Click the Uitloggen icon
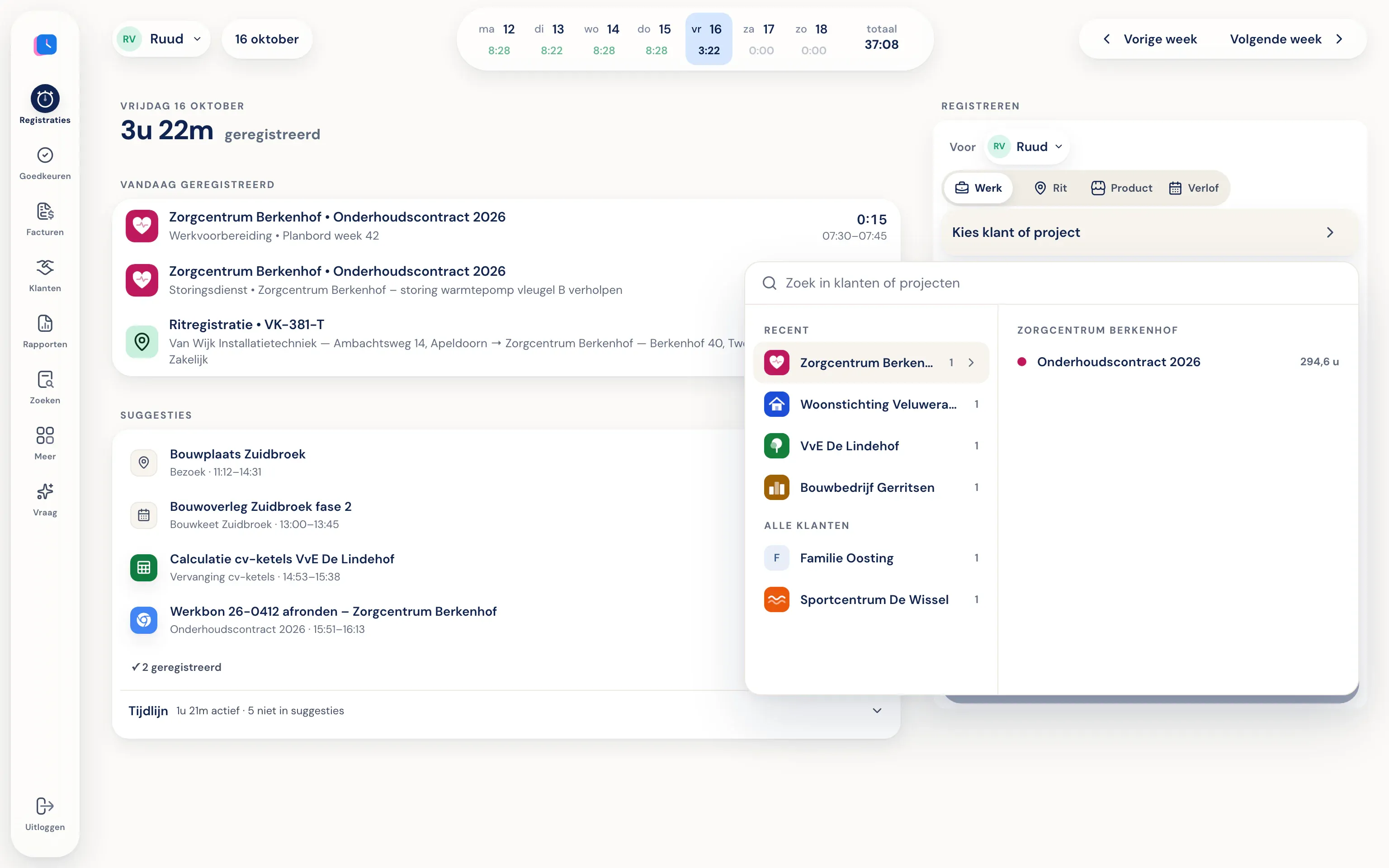Viewport: 1389px width, 868px height. point(45,806)
